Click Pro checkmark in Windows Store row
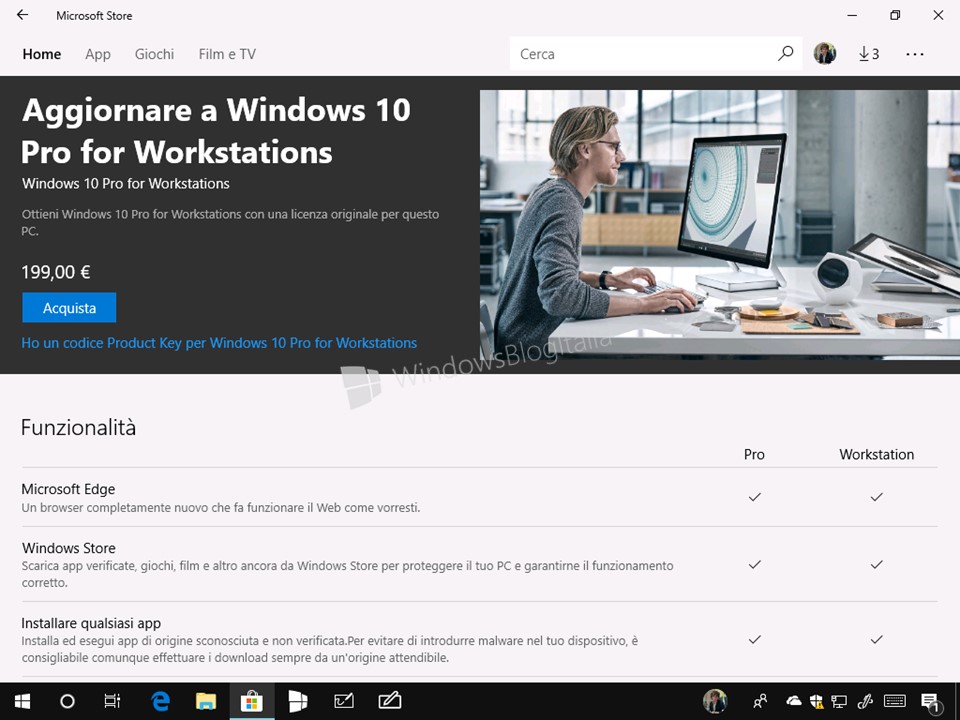This screenshot has height=720, width=960. point(754,564)
